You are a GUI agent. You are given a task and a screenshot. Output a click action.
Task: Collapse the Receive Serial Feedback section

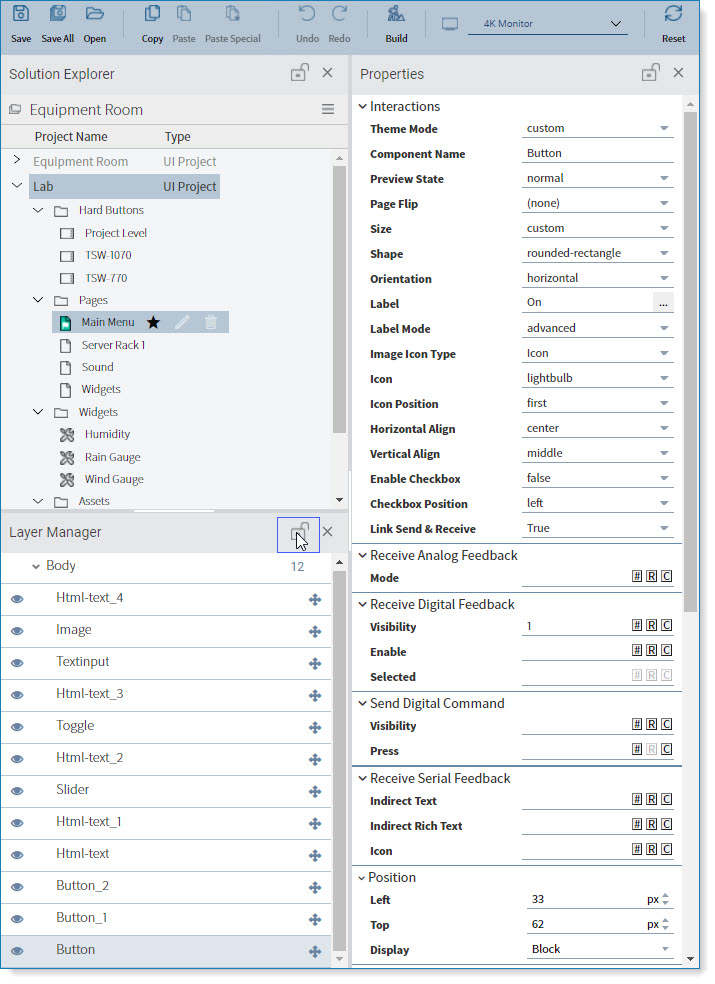pos(362,778)
